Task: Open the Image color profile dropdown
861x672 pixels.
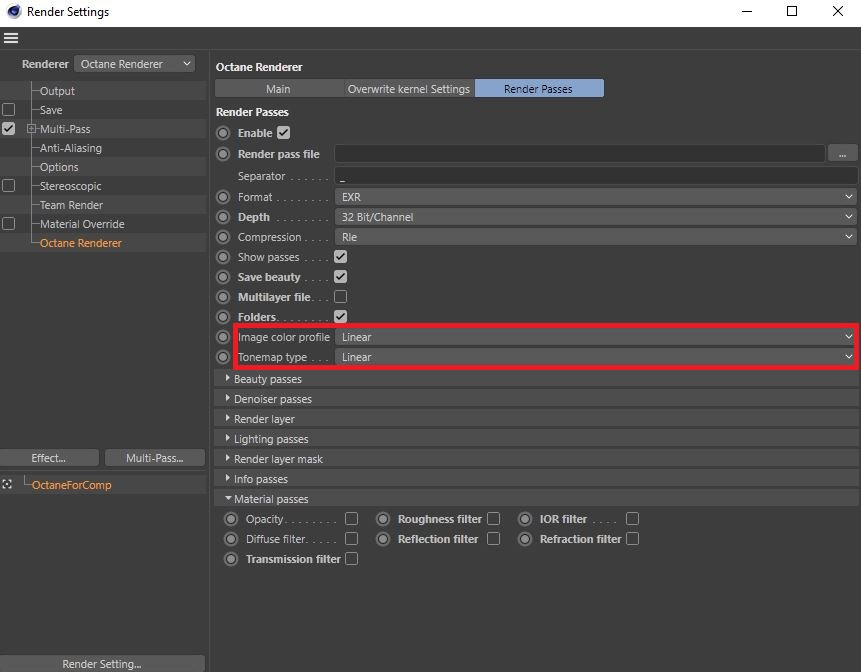Action: click(x=596, y=337)
